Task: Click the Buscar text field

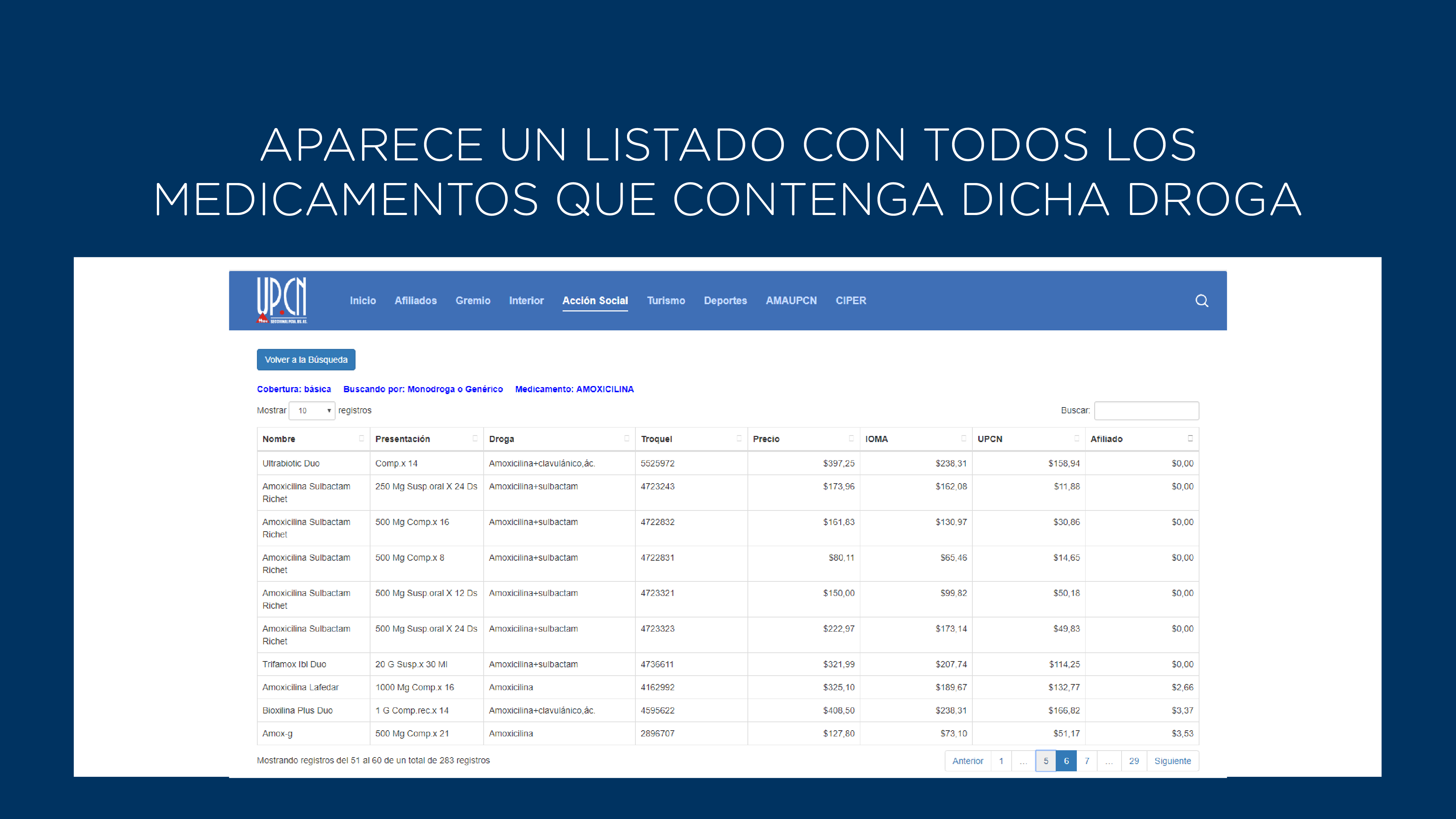Action: point(1146,411)
